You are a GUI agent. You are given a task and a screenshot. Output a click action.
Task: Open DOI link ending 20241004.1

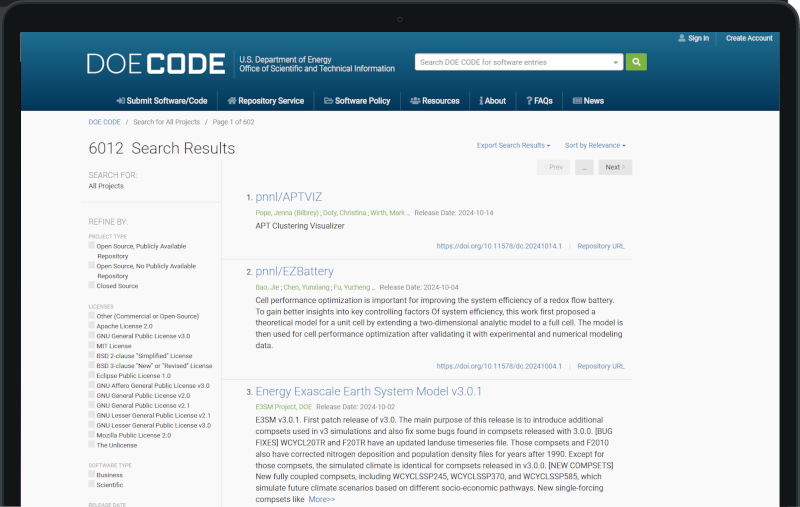499,366
